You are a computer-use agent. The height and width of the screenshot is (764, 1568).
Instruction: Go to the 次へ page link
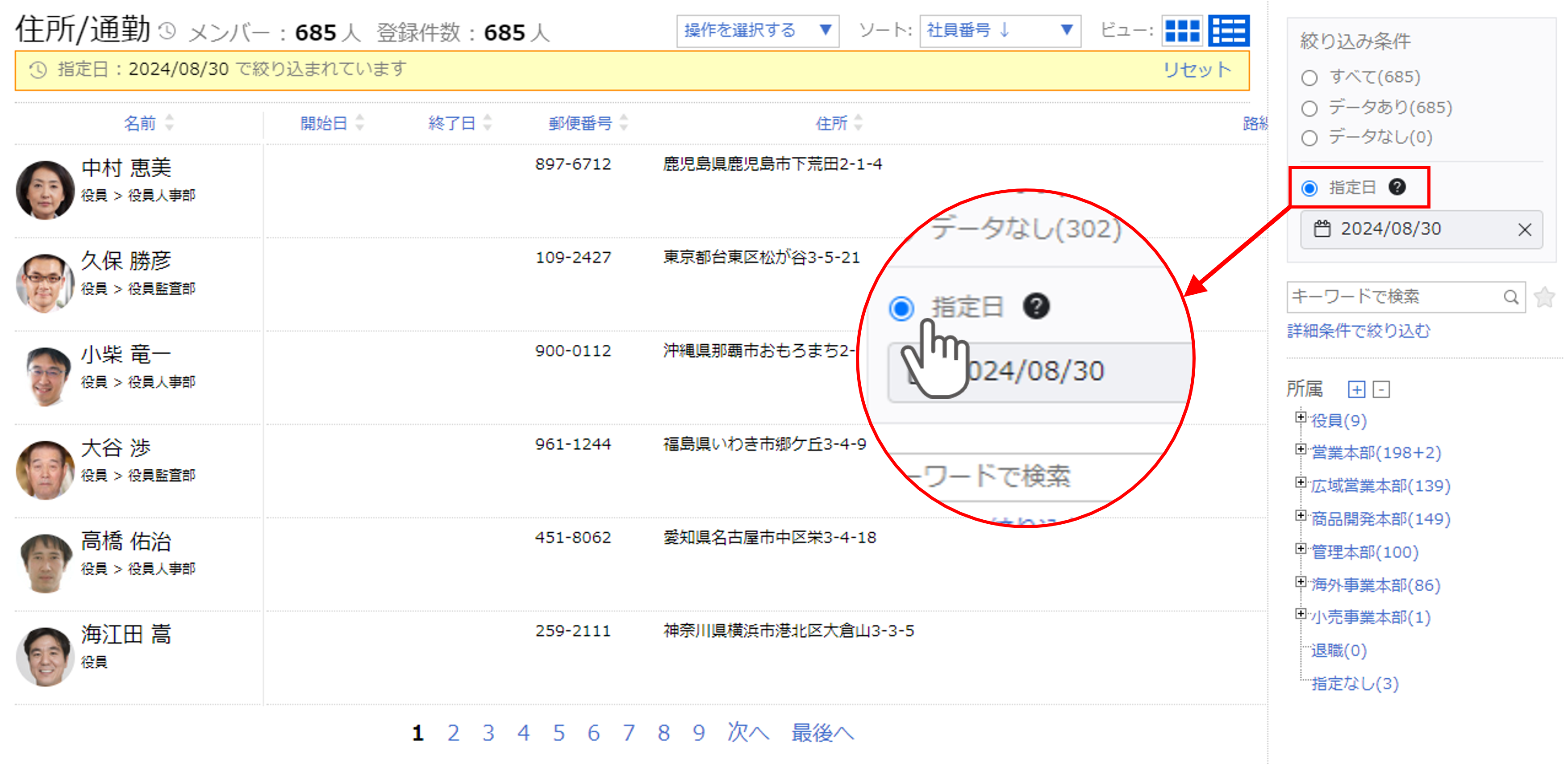pos(748,733)
